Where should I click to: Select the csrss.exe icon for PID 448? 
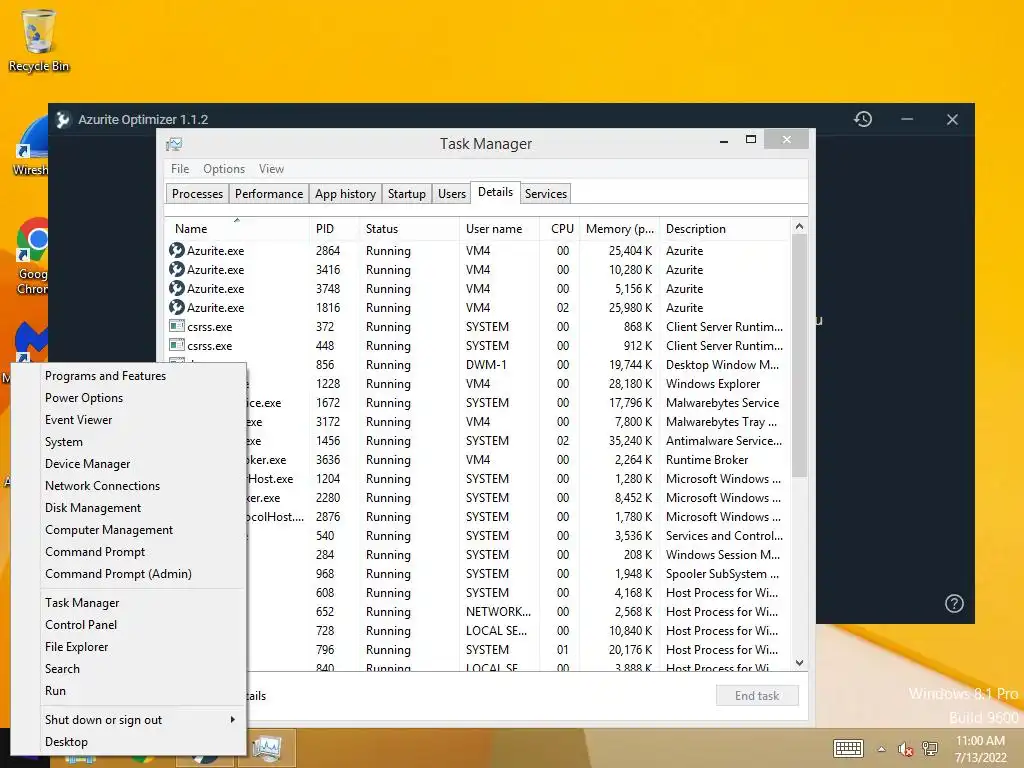pyautogui.click(x=176, y=345)
